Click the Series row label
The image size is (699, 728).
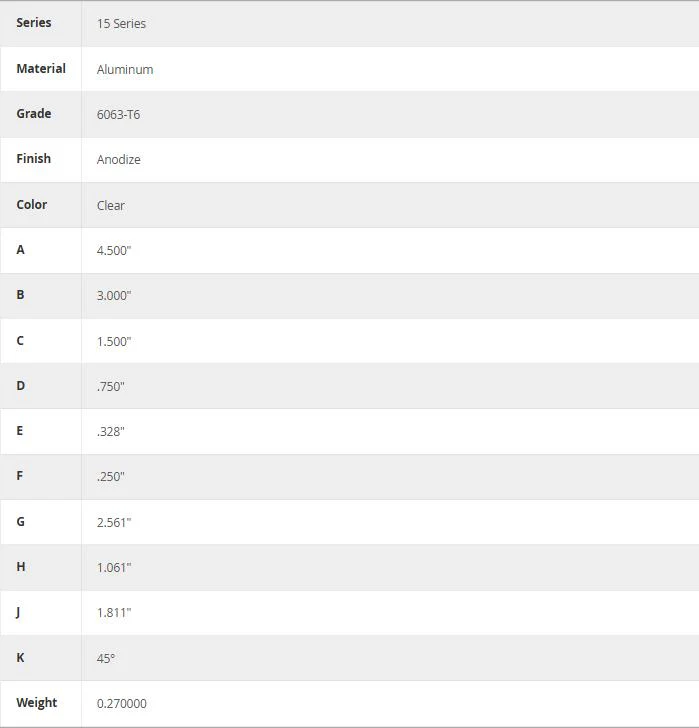[33, 23]
